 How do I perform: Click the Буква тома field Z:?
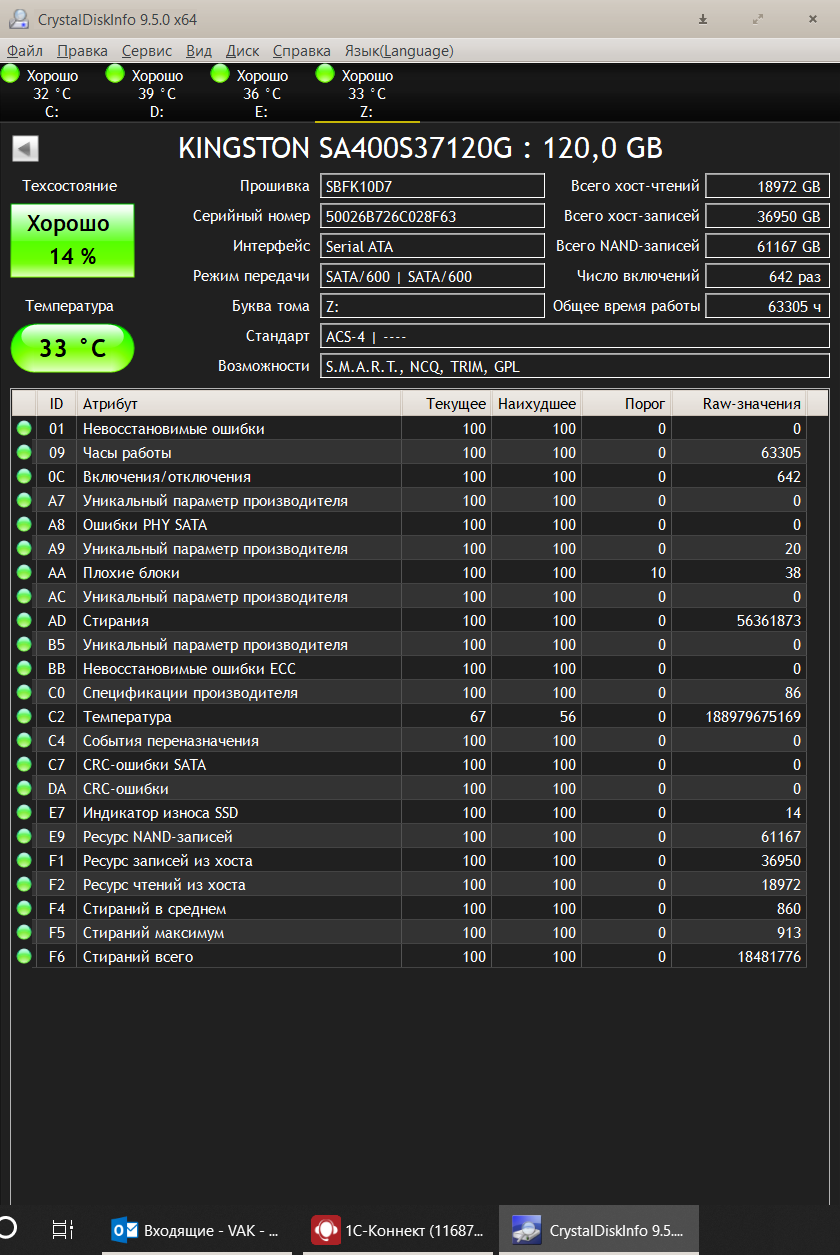click(x=432, y=306)
